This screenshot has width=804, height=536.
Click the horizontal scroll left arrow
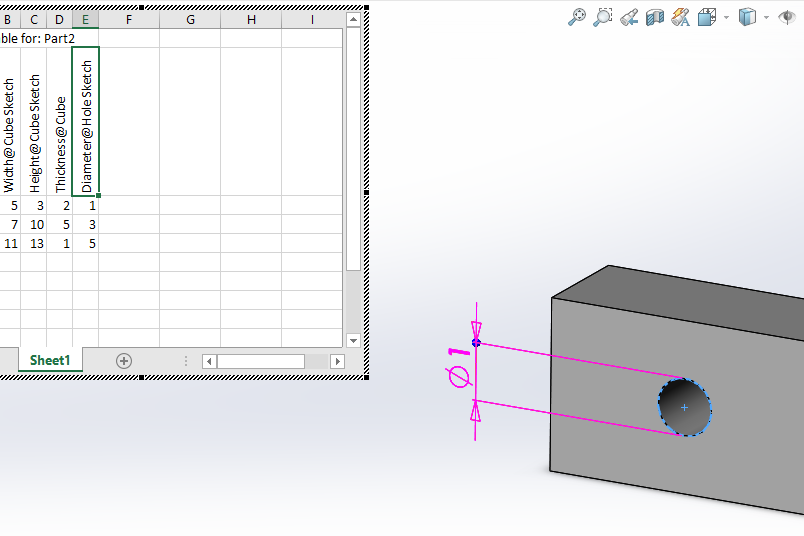tap(209, 362)
